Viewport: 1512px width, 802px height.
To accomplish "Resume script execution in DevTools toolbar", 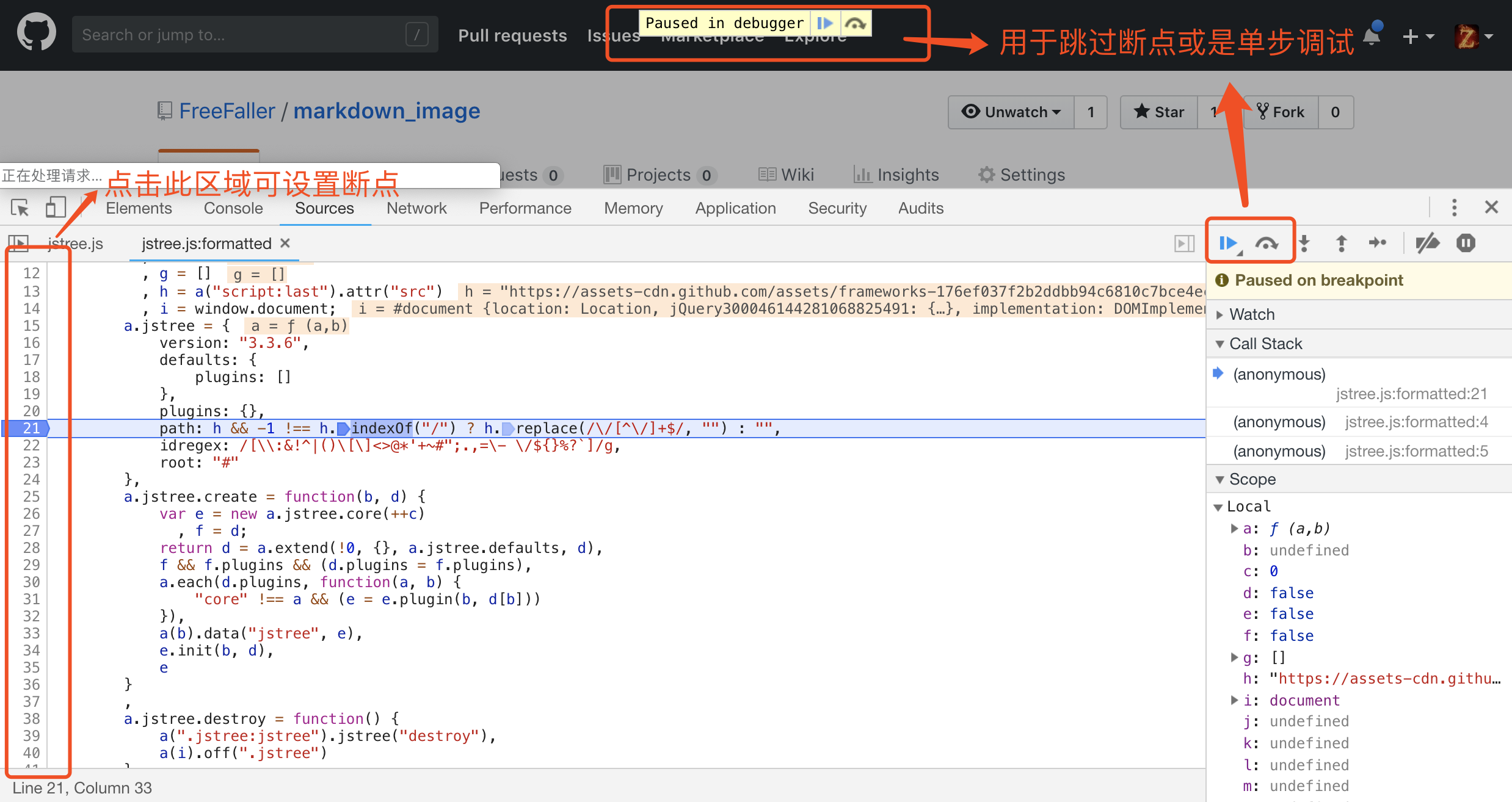I will [1227, 244].
